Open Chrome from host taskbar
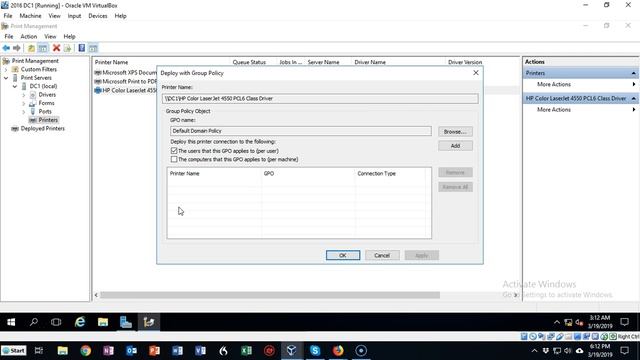 86,351
